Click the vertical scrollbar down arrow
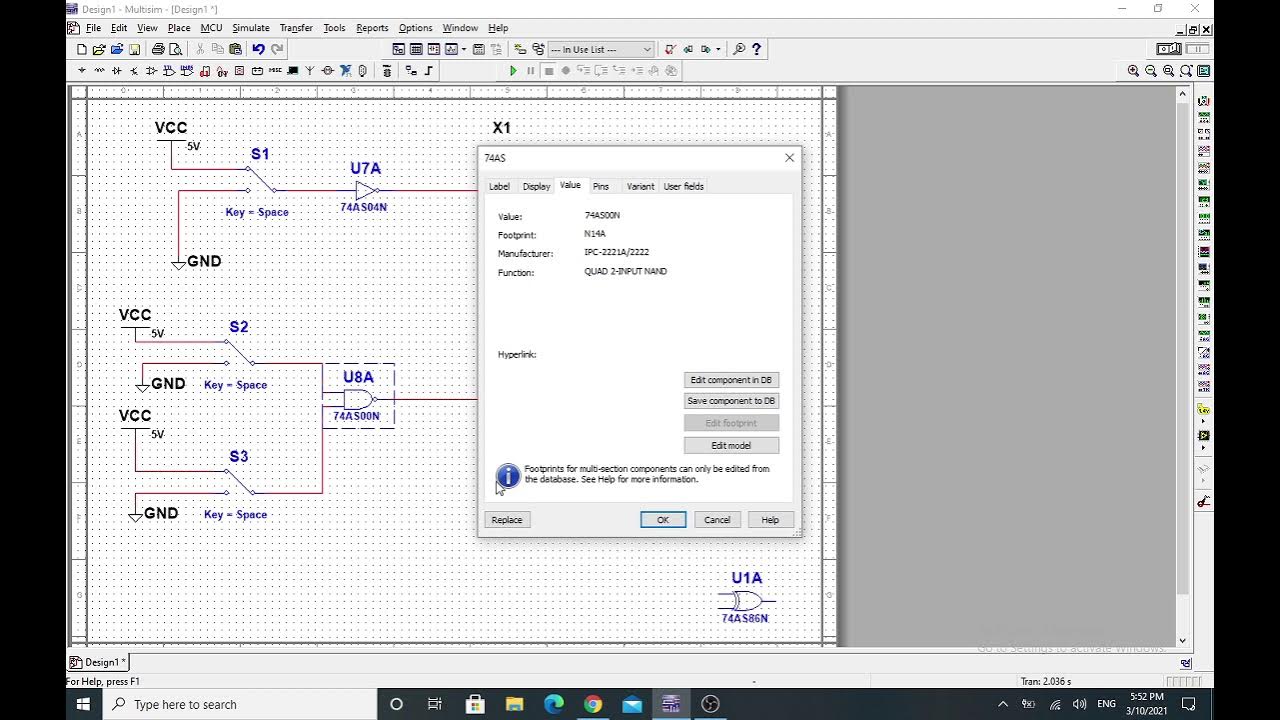The image size is (1280, 720). [x=1183, y=640]
